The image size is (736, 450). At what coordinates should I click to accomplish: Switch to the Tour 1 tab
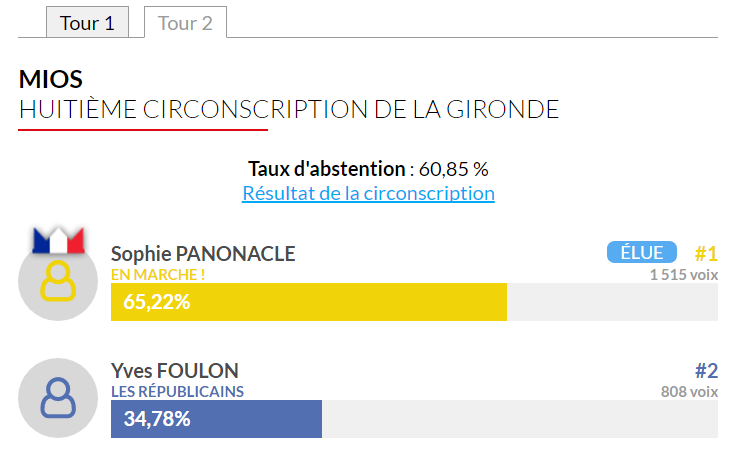pyautogui.click(x=87, y=22)
